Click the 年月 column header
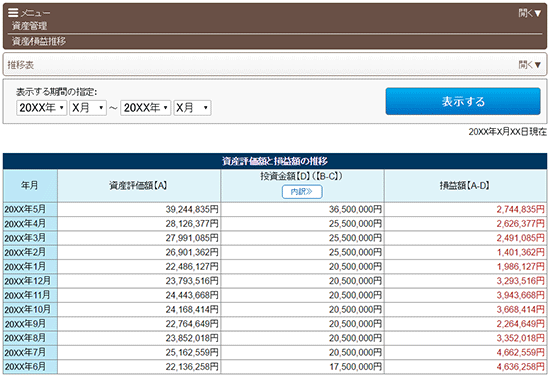The height and width of the screenshot is (377, 550). pos(30,186)
